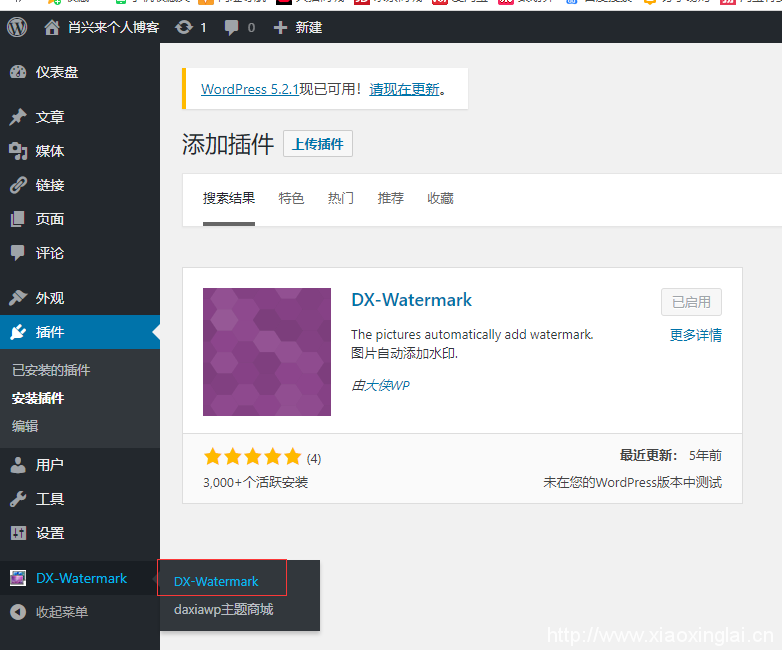Click the 添加插件 page heading
The width and height of the screenshot is (782, 650).
pyautogui.click(x=228, y=144)
